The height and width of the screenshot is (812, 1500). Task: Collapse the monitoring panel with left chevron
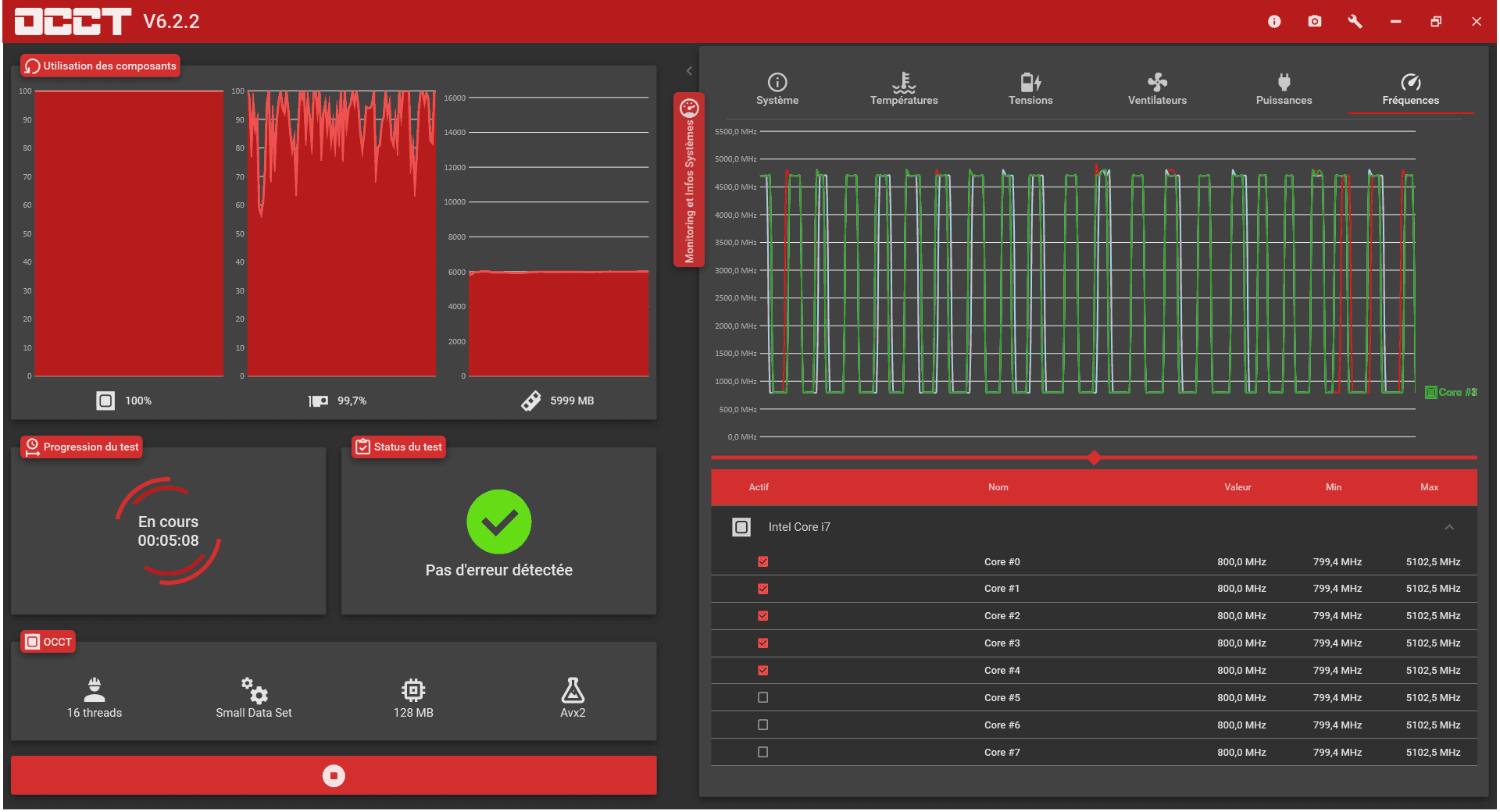689,71
